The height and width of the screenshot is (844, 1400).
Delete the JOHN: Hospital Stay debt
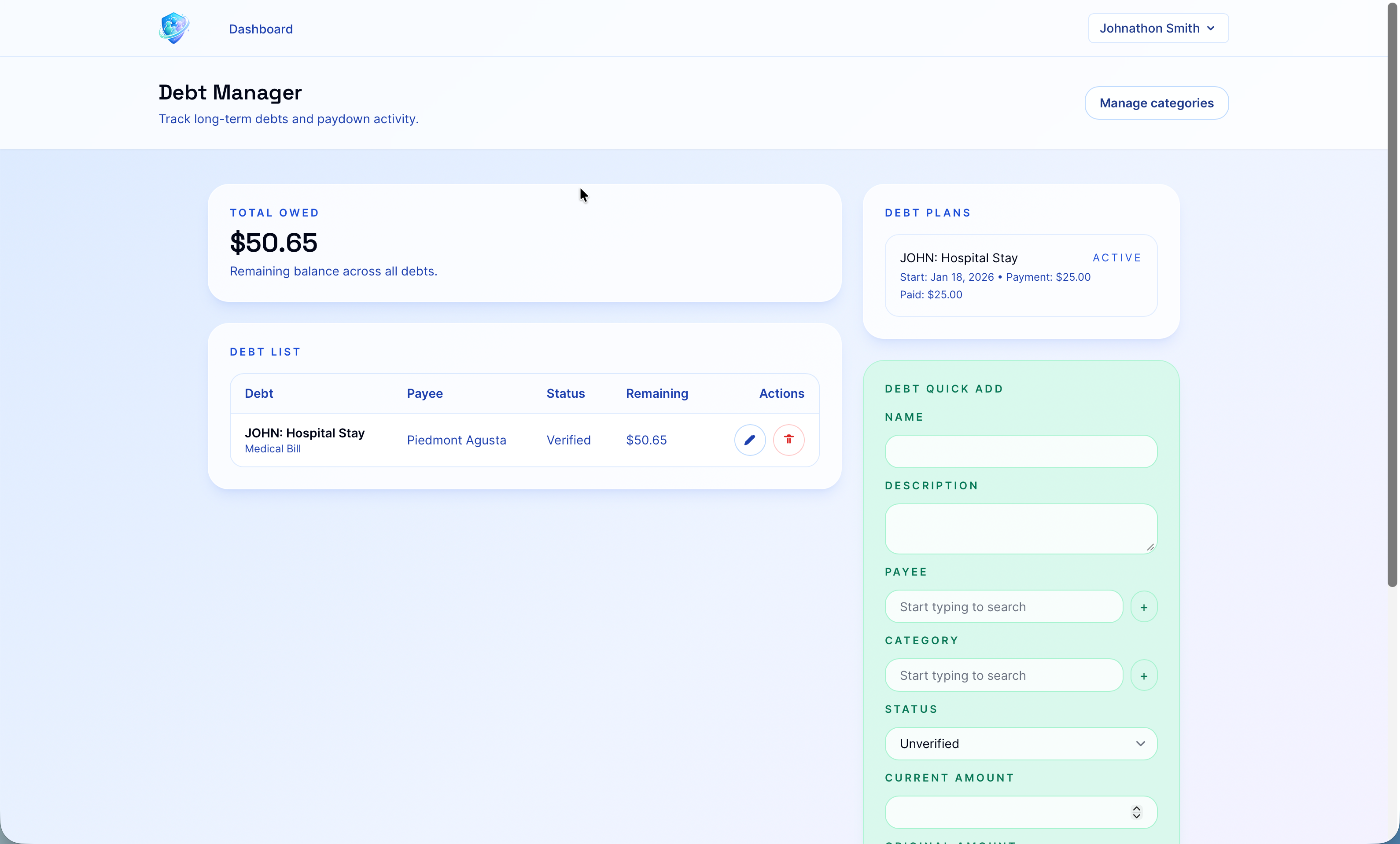click(x=788, y=440)
